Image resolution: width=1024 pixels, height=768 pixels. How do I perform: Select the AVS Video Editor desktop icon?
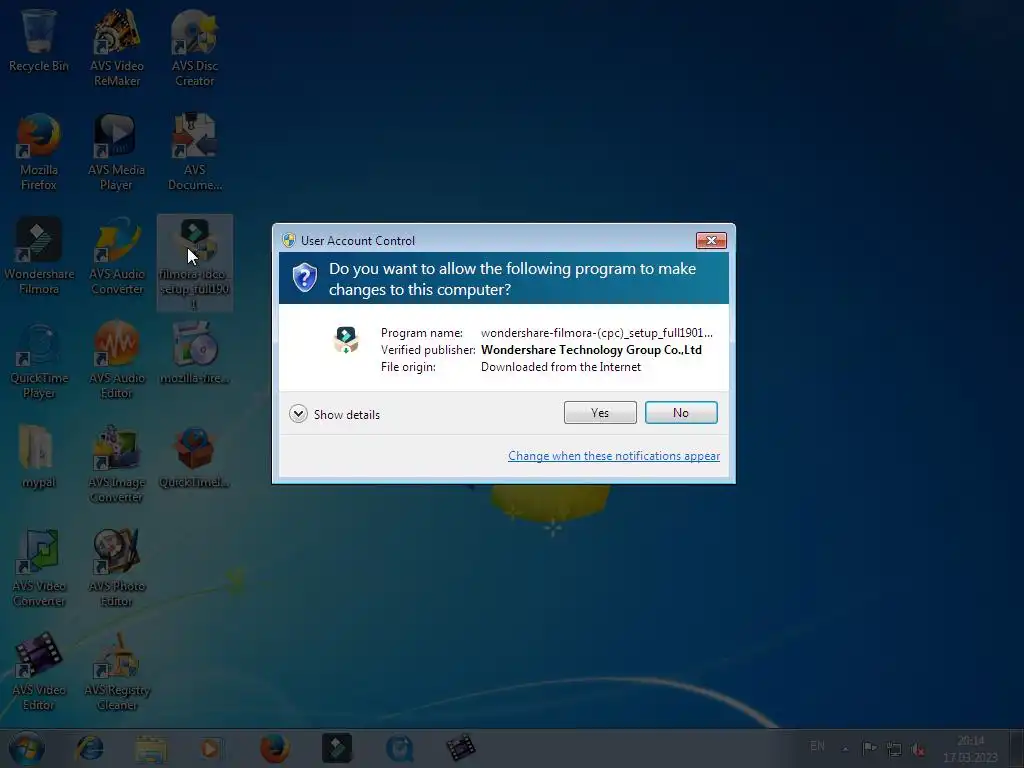pyautogui.click(x=39, y=672)
